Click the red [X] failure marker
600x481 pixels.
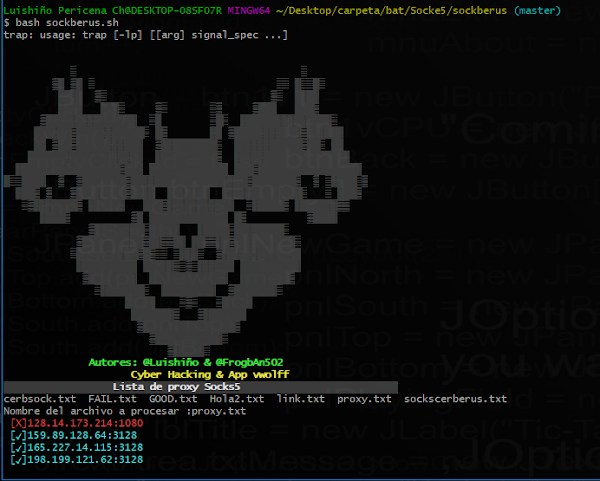pos(19,423)
